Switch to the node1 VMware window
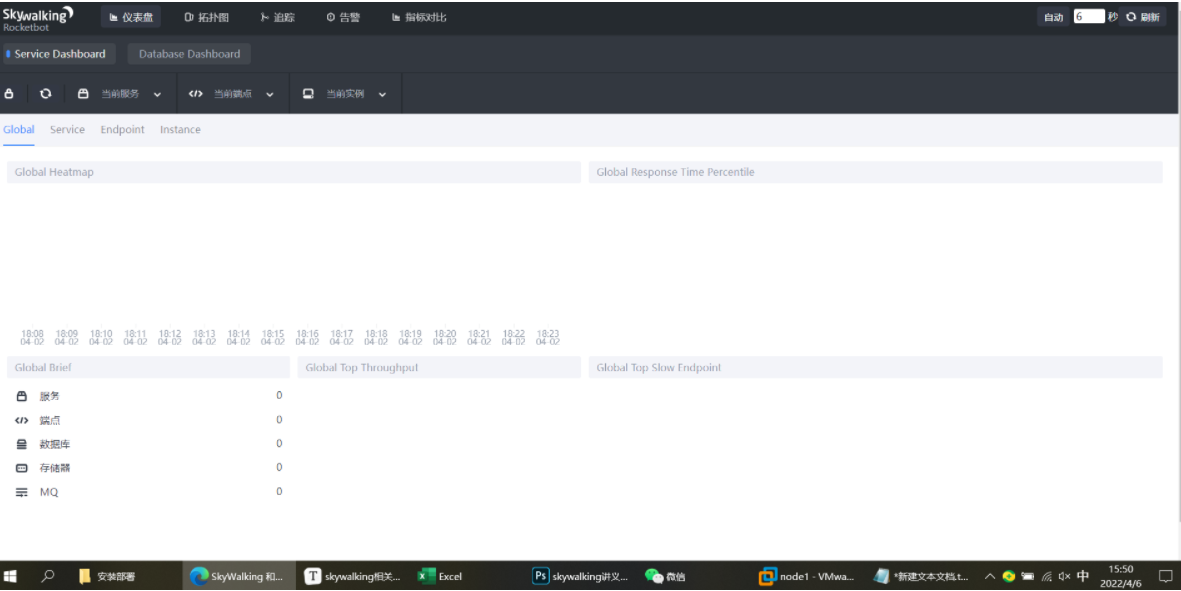 (807, 576)
